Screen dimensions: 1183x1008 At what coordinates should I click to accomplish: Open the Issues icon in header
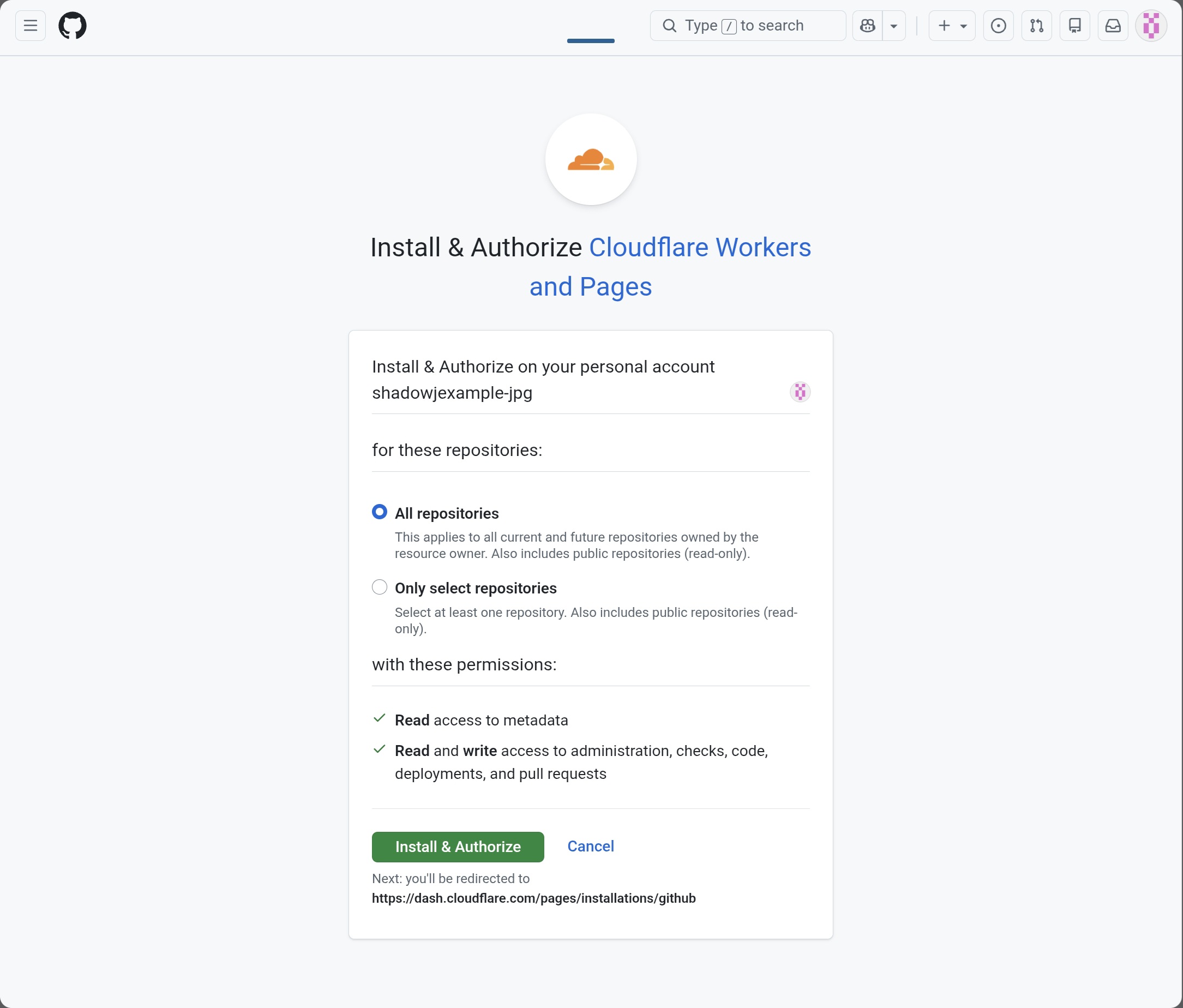click(998, 26)
